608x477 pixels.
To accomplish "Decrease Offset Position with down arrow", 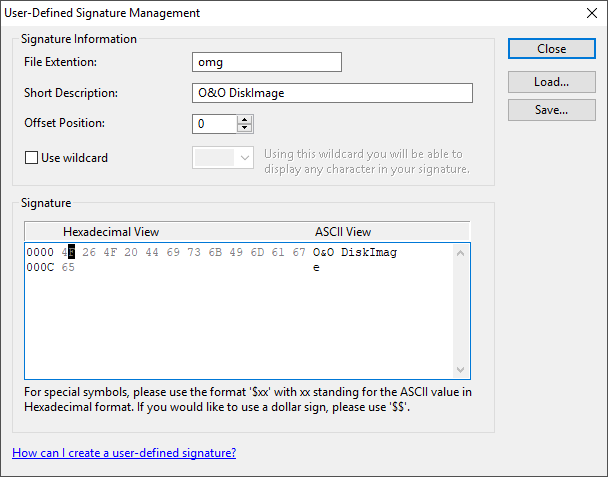I will (x=245, y=129).
